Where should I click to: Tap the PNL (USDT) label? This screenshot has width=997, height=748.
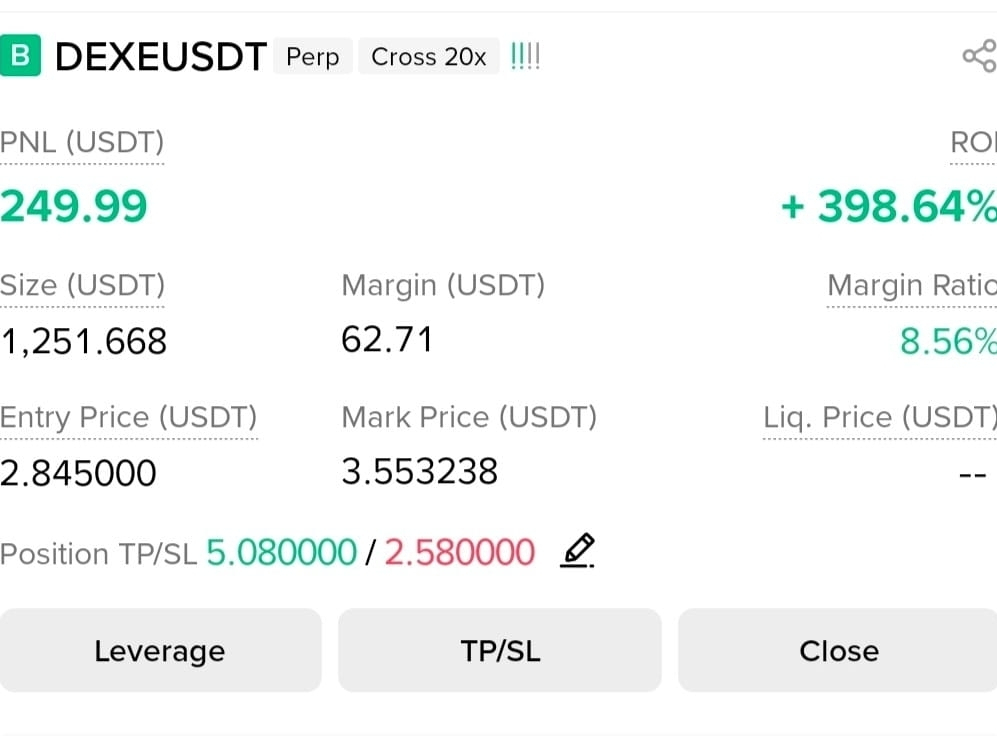tap(82, 143)
